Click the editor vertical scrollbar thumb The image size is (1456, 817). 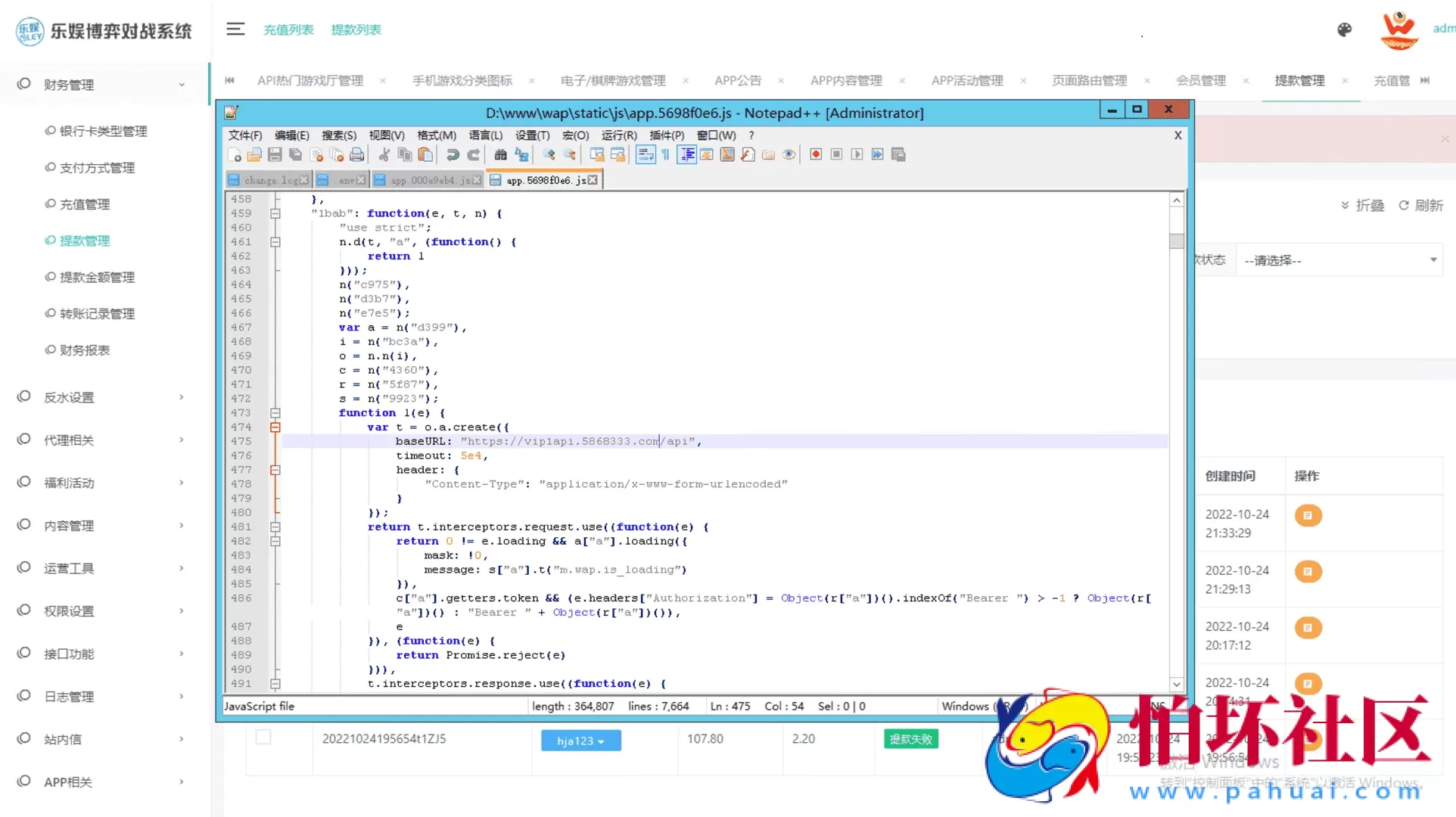[1176, 241]
